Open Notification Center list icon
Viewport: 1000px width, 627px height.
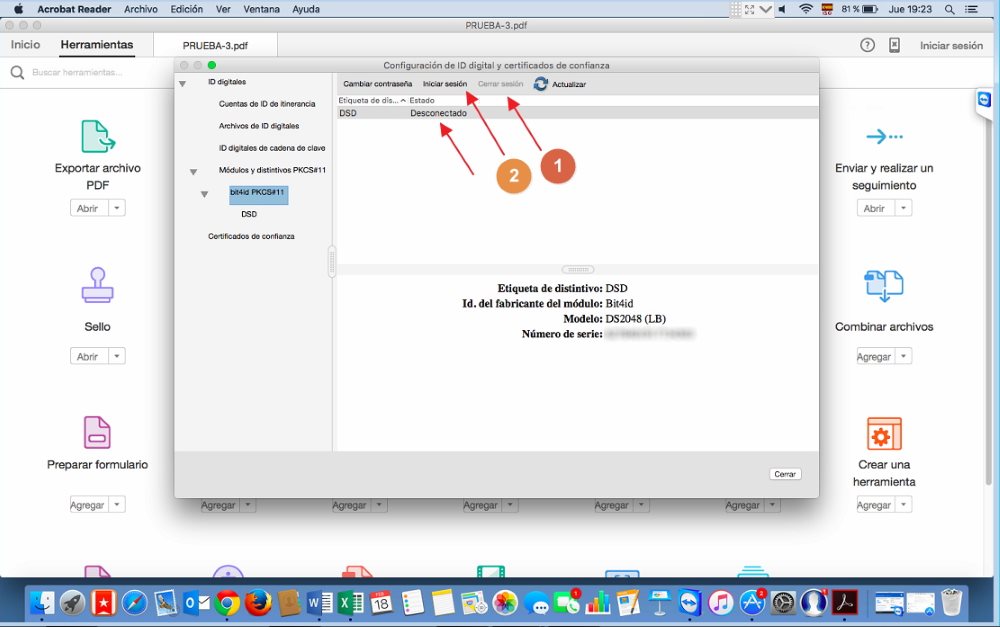click(971, 9)
